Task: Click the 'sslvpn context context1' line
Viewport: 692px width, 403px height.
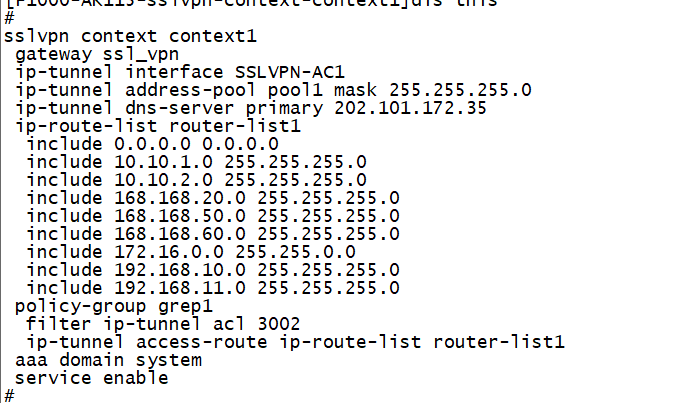Action: tap(131, 36)
